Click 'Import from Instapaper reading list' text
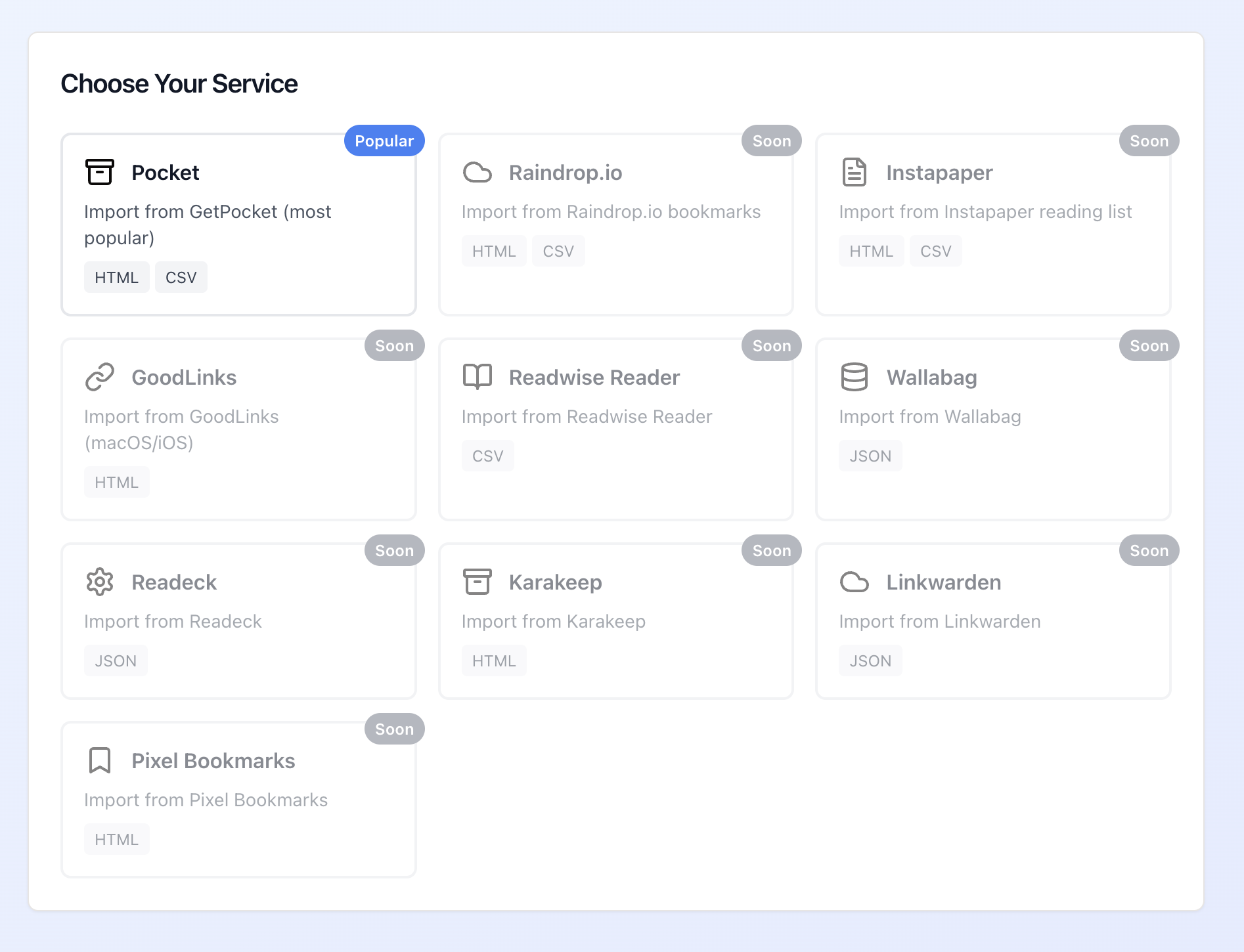 pos(985,211)
